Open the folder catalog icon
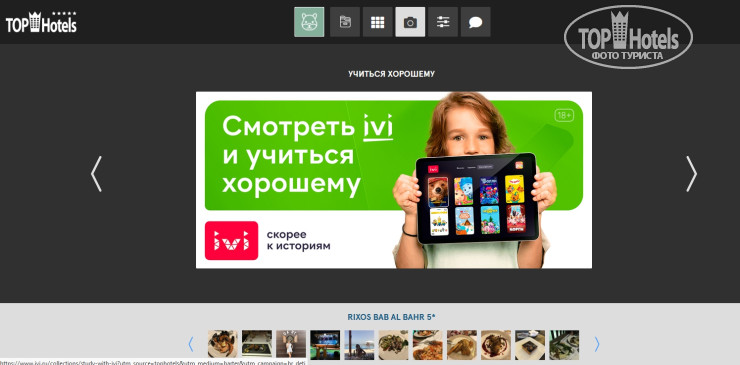This screenshot has width=740, height=365. click(x=345, y=22)
